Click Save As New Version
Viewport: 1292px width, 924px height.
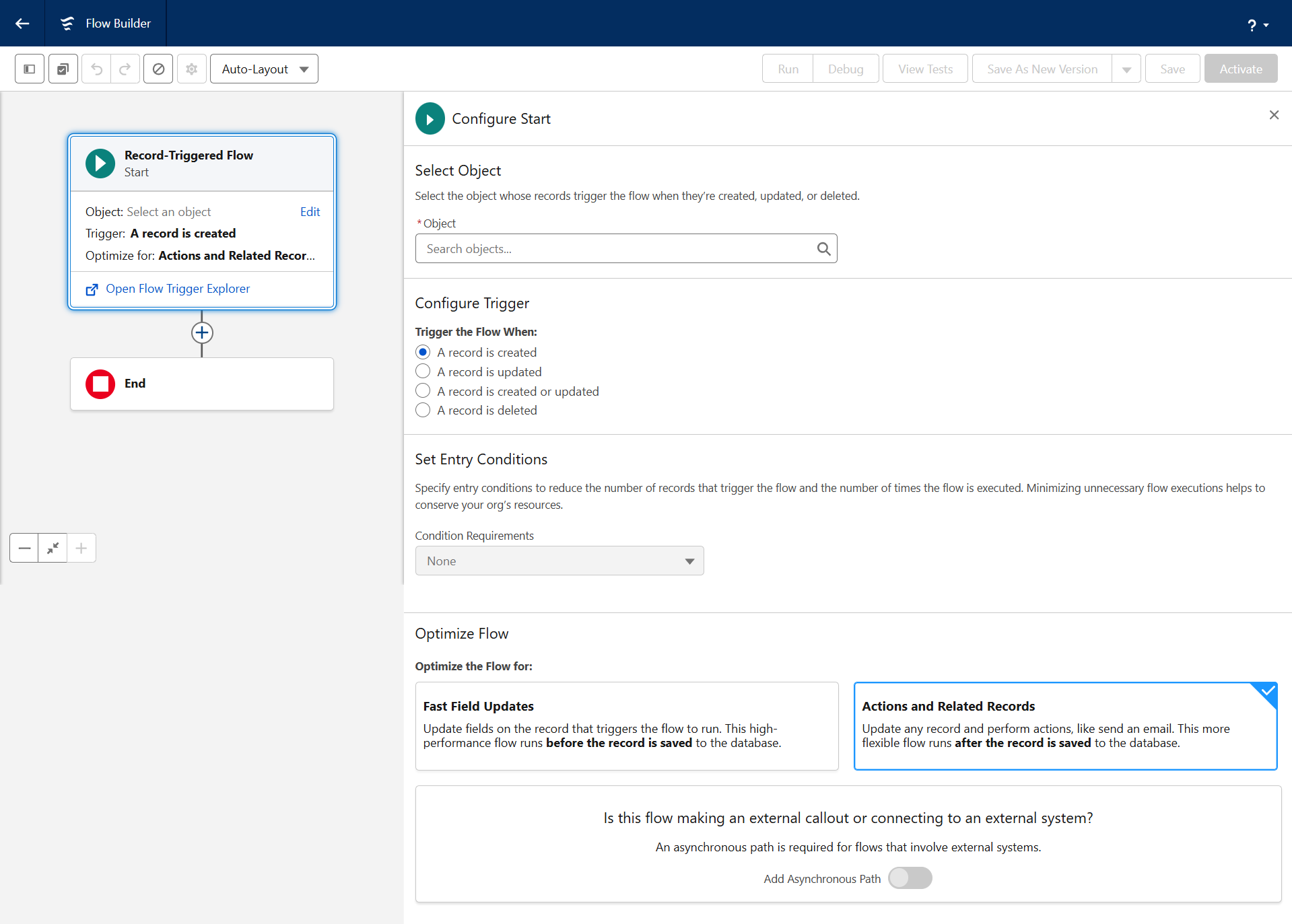(x=1042, y=69)
